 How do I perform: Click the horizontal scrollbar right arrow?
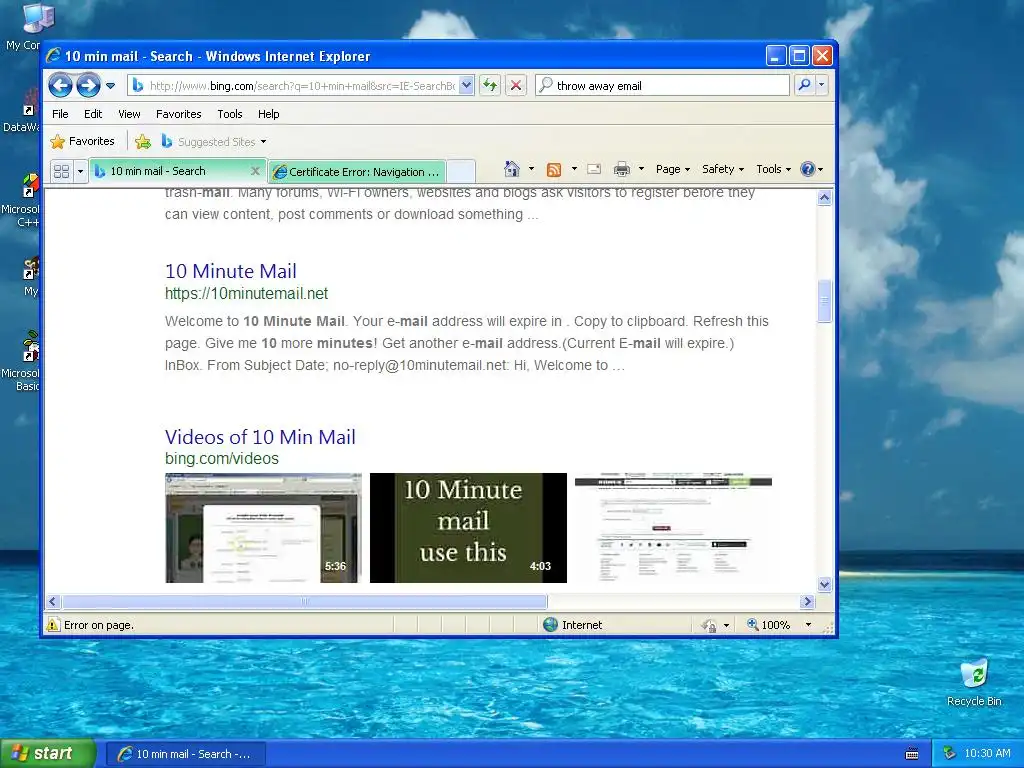coord(807,601)
